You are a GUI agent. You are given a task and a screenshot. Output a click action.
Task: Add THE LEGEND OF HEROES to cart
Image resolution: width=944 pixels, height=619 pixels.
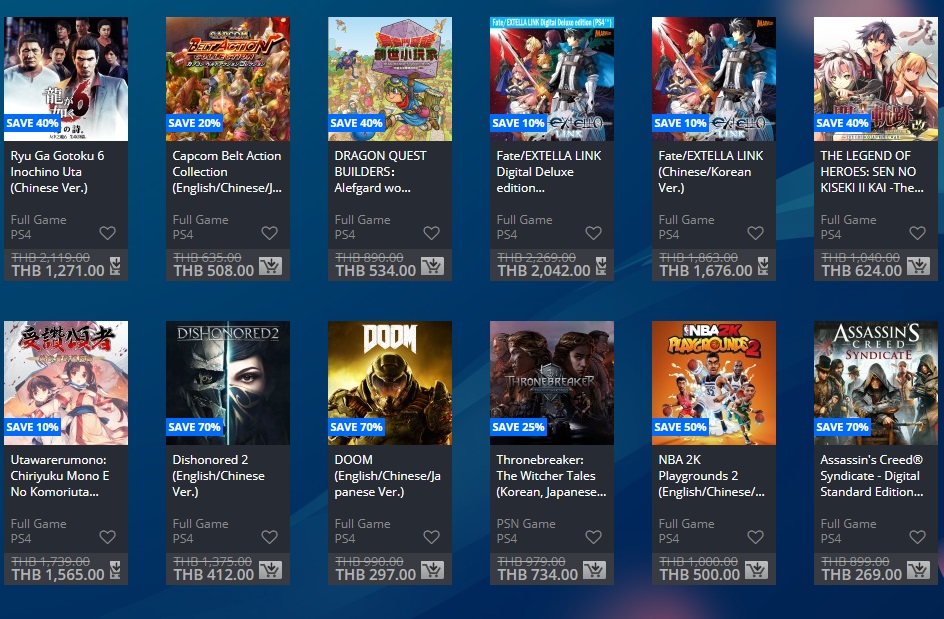[918, 266]
